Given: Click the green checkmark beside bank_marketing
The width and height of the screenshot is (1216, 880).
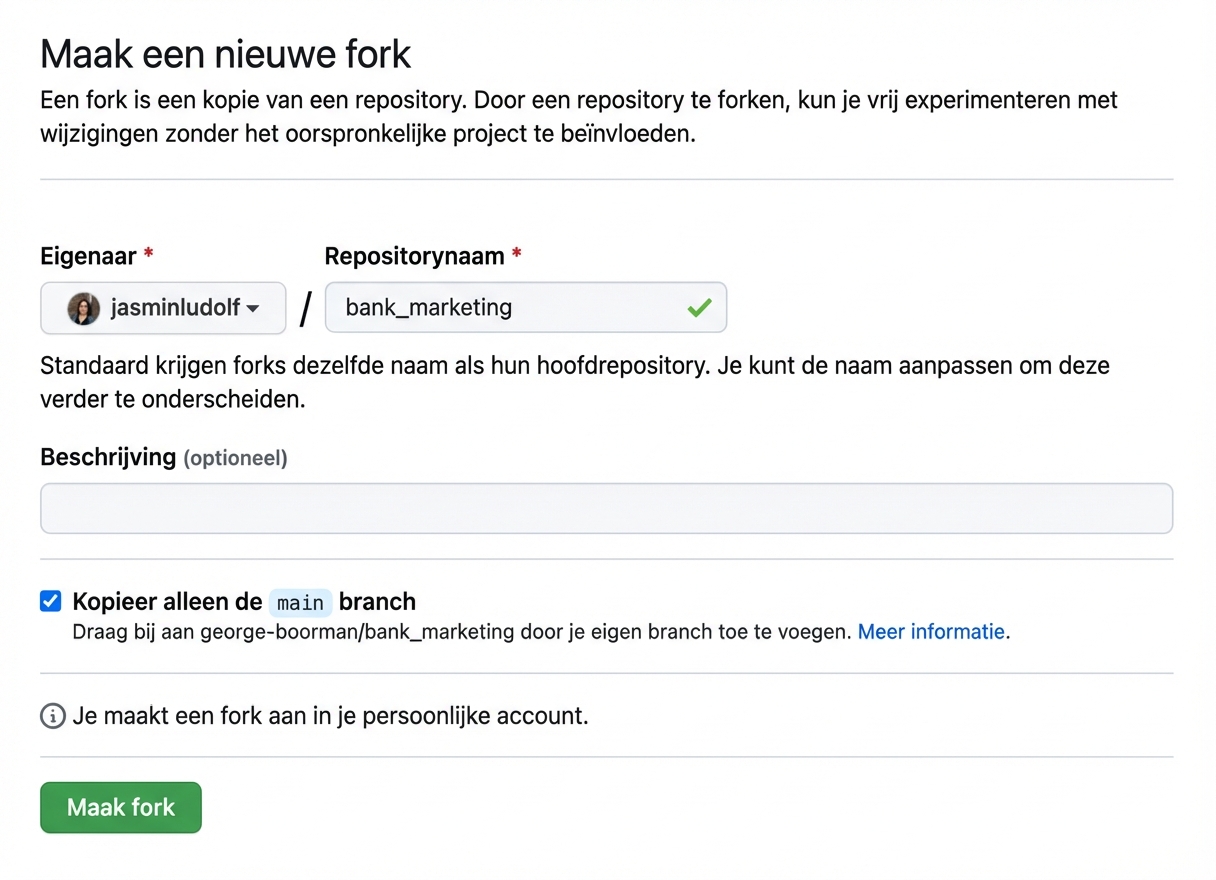Looking at the screenshot, I should pyautogui.click(x=699, y=308).
